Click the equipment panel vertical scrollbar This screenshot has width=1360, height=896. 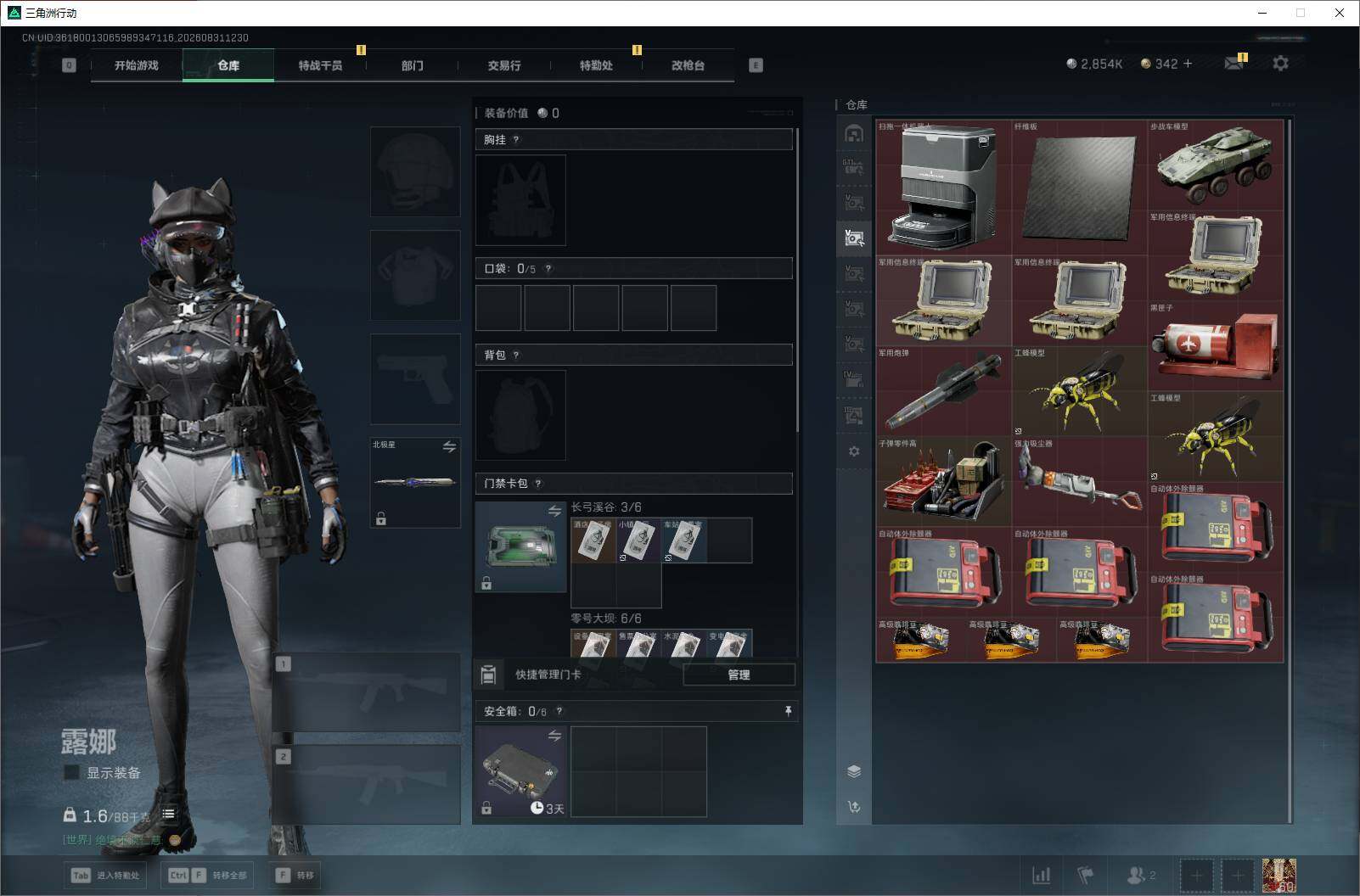click(797, 280)
